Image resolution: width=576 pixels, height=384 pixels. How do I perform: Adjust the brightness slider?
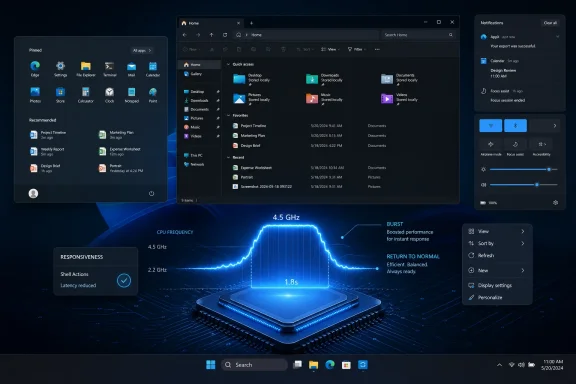[x=523, y=169]
